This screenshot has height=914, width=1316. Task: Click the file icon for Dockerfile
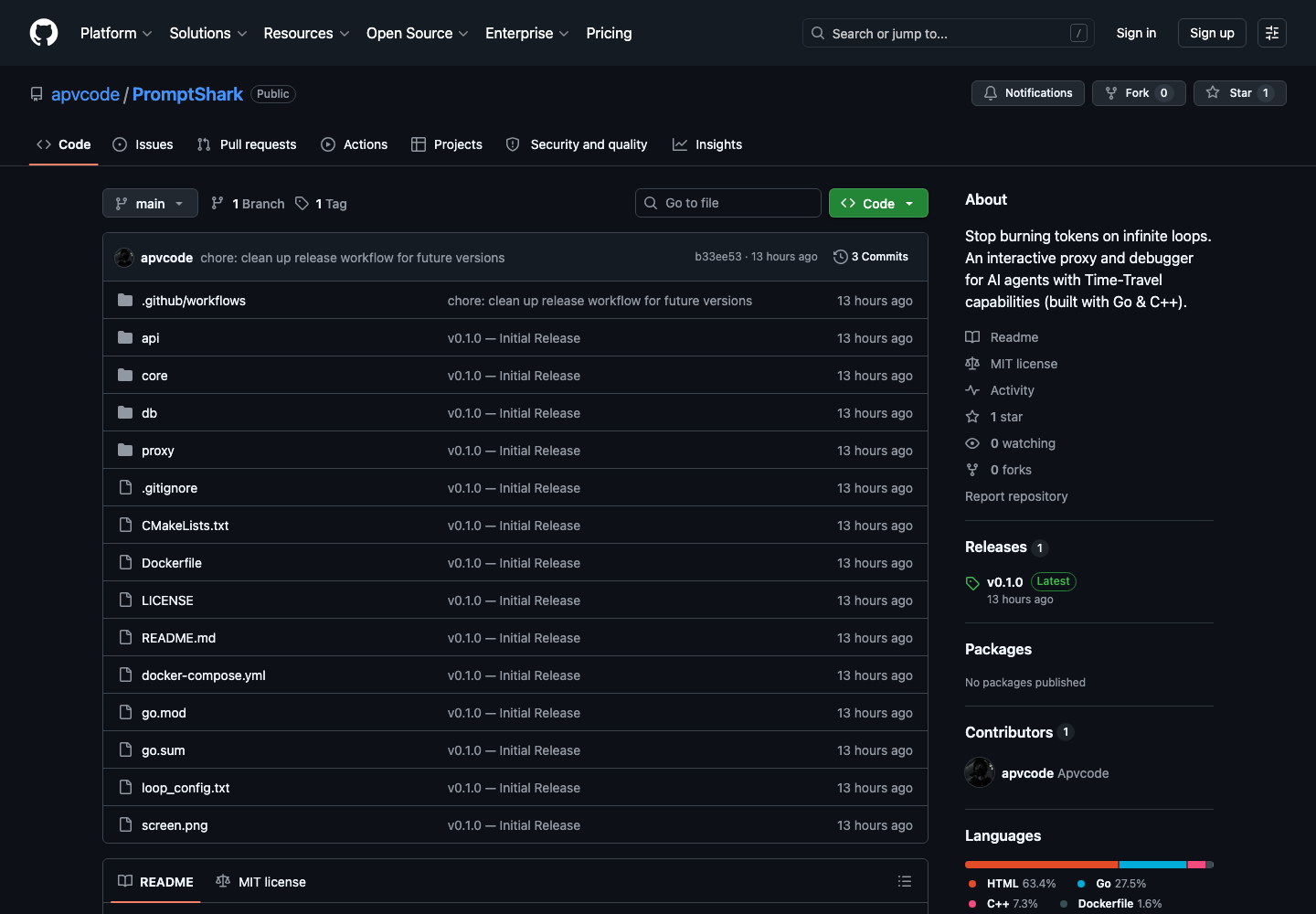(125, 562)
